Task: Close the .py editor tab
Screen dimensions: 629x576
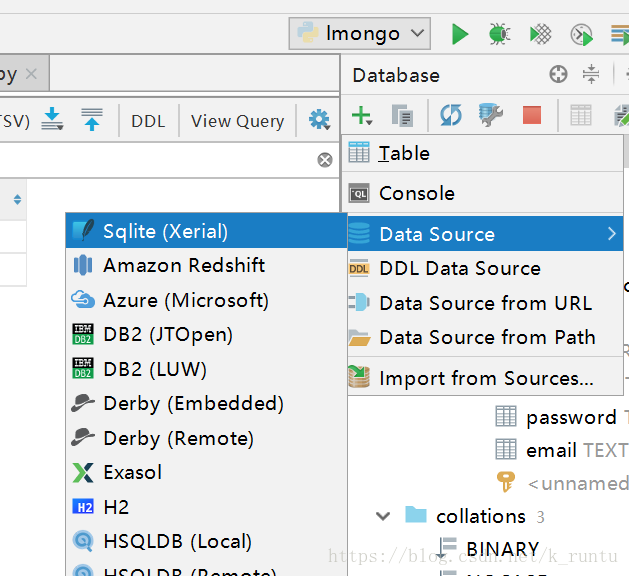Action: click(x=31, y=74)
